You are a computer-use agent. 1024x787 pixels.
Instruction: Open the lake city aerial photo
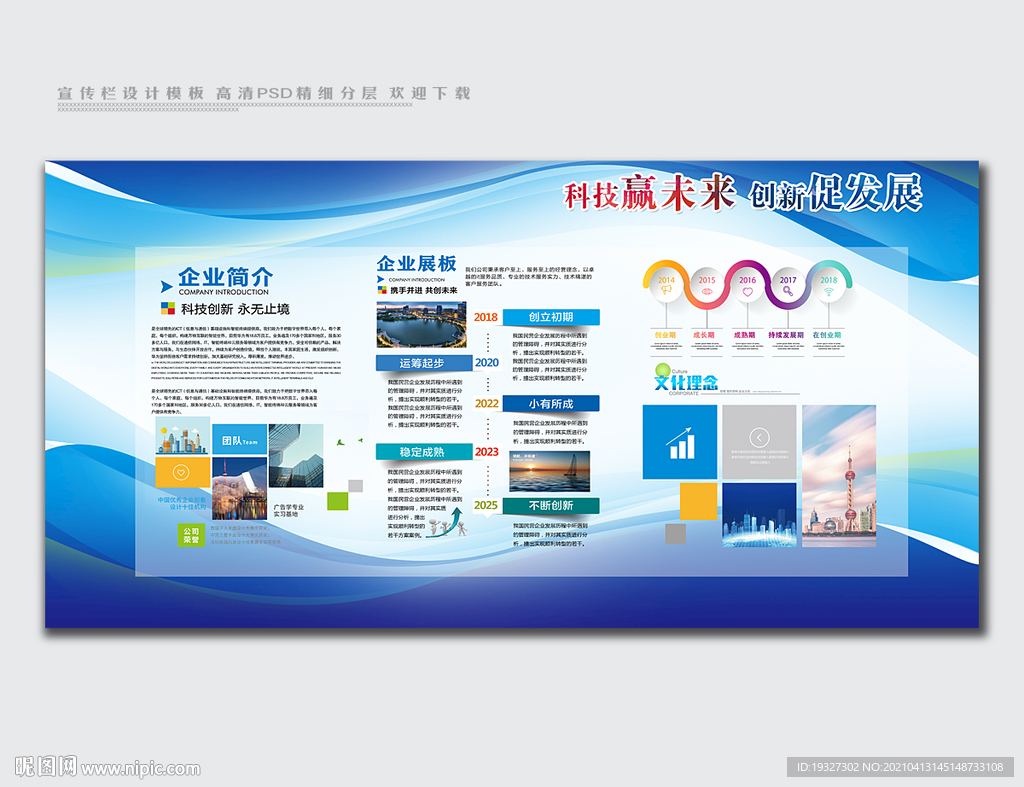(422, 325)
